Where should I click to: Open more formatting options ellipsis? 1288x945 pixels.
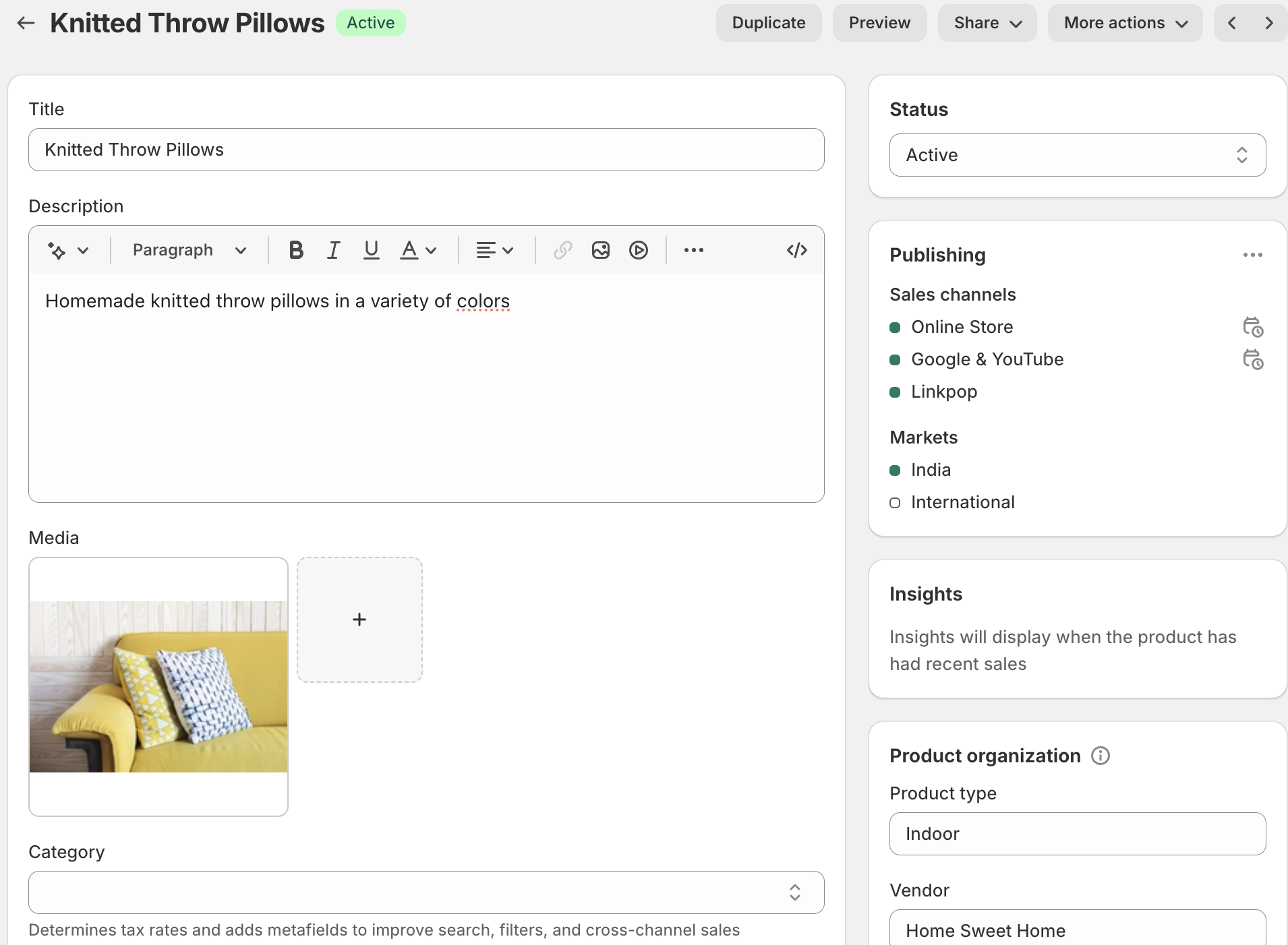pyautogui.click(x=693, y=250)
